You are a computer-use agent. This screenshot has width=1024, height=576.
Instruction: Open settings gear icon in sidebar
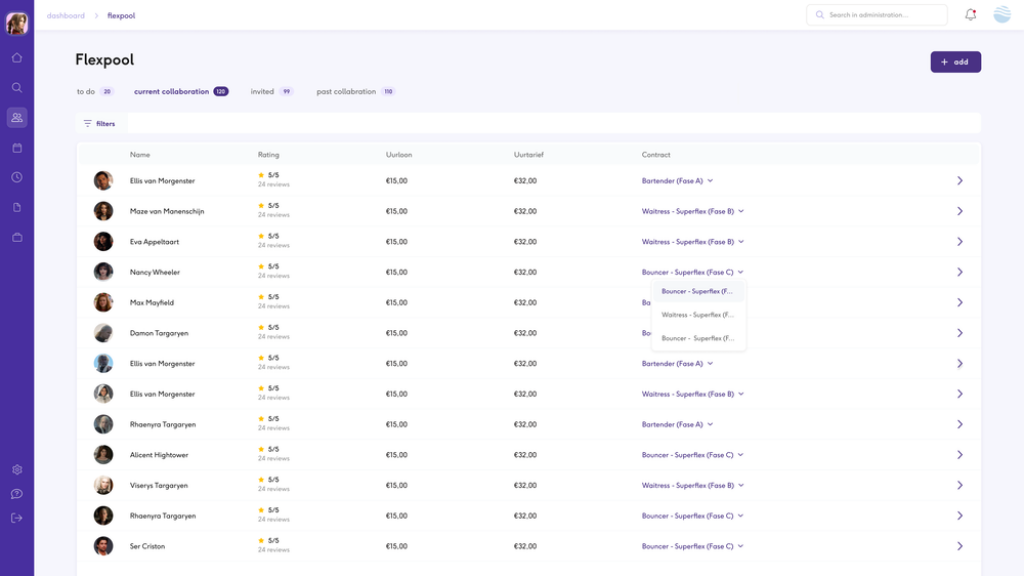[17, 470]
